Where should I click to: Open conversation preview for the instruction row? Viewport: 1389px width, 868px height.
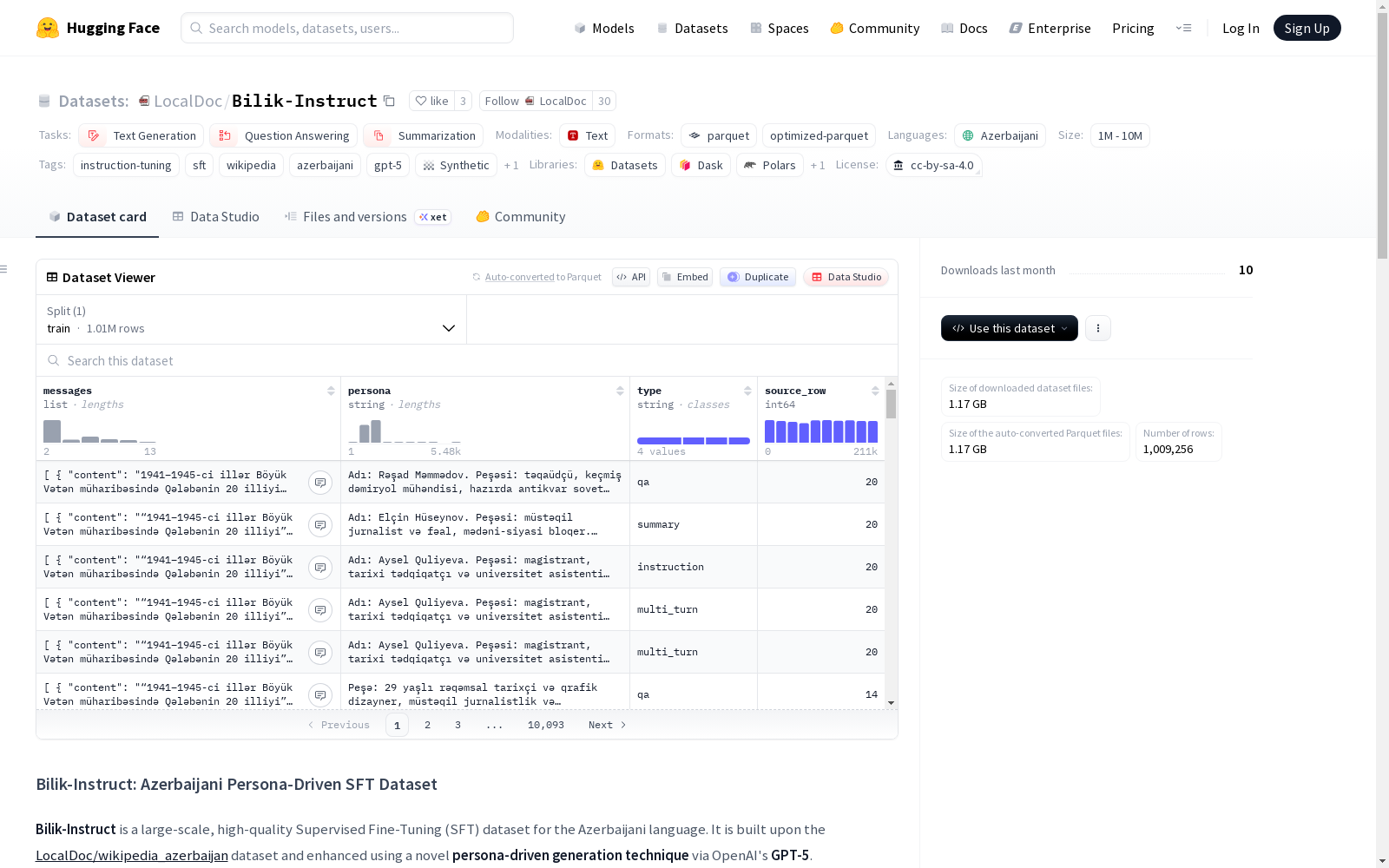click(320, 568)
